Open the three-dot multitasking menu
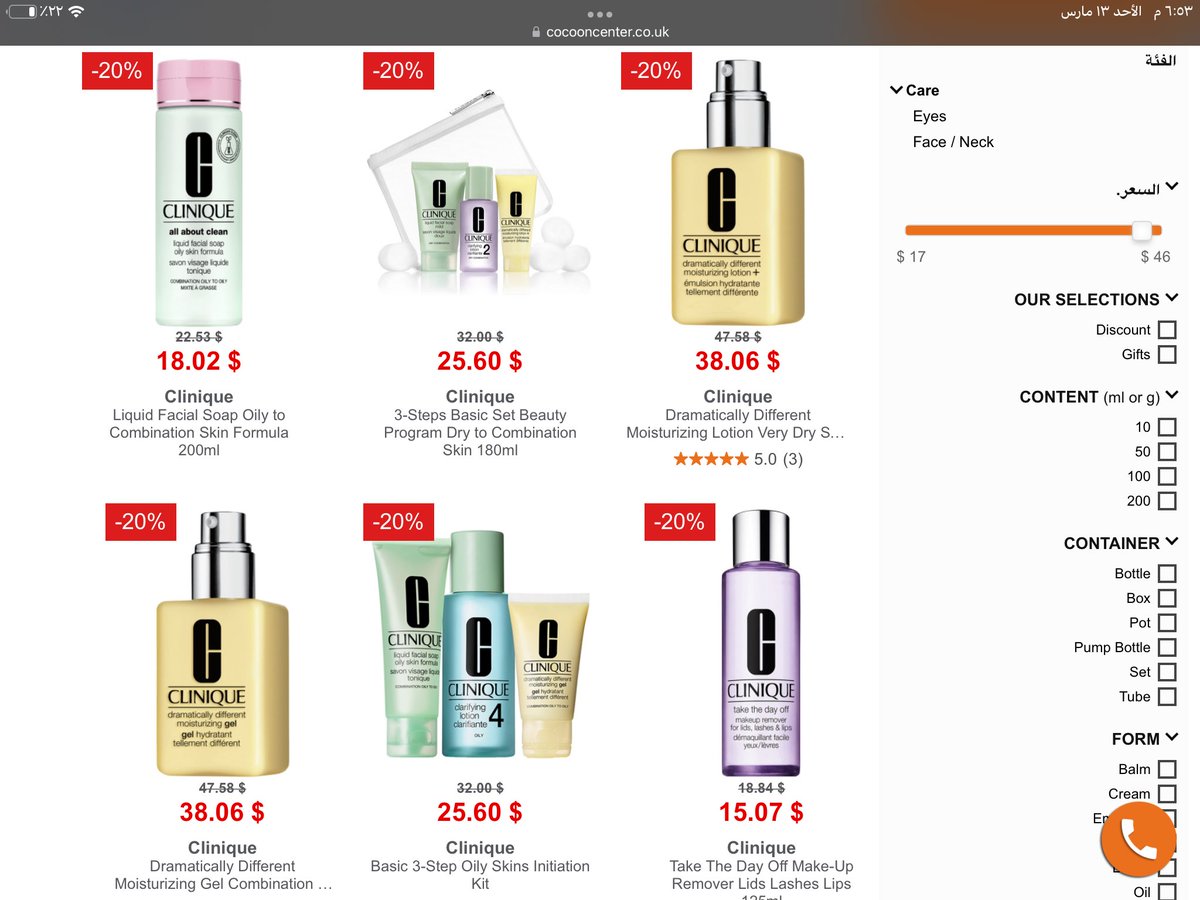The height and width of the screenshot is (900, 1200). (600, 14)
